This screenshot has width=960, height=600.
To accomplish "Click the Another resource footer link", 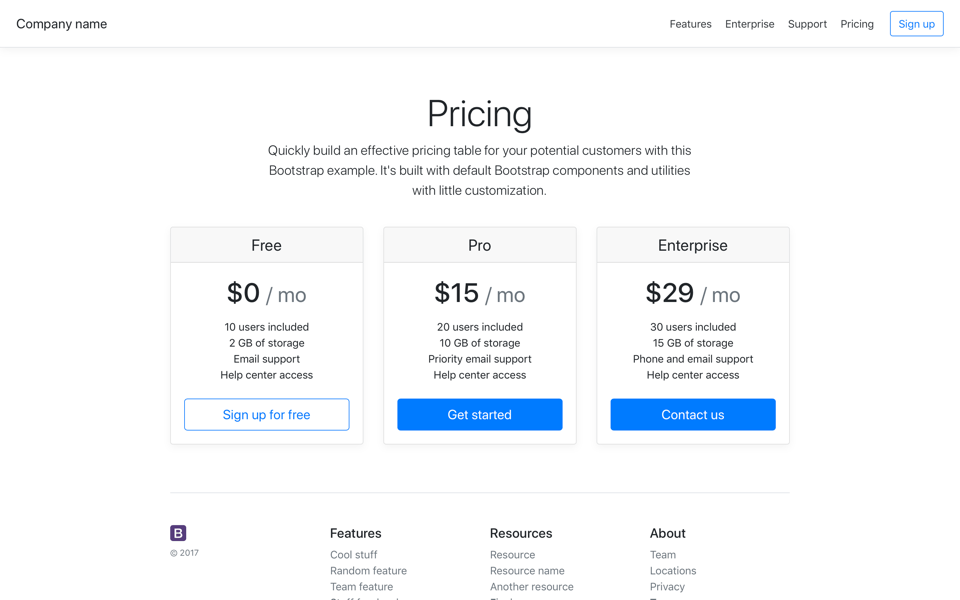I will 531,586.
